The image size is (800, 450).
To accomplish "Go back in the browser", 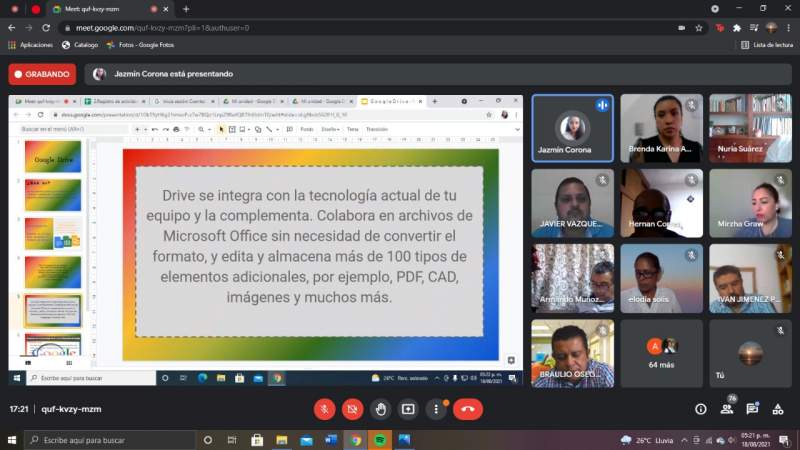I will [12, 28].
